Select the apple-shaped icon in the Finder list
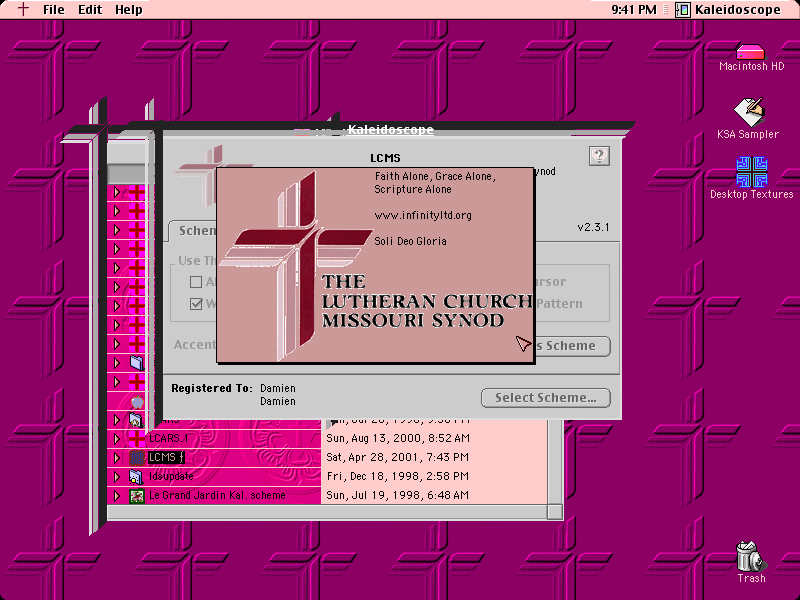This screenshot has height=600, width=800. point(137,402)
